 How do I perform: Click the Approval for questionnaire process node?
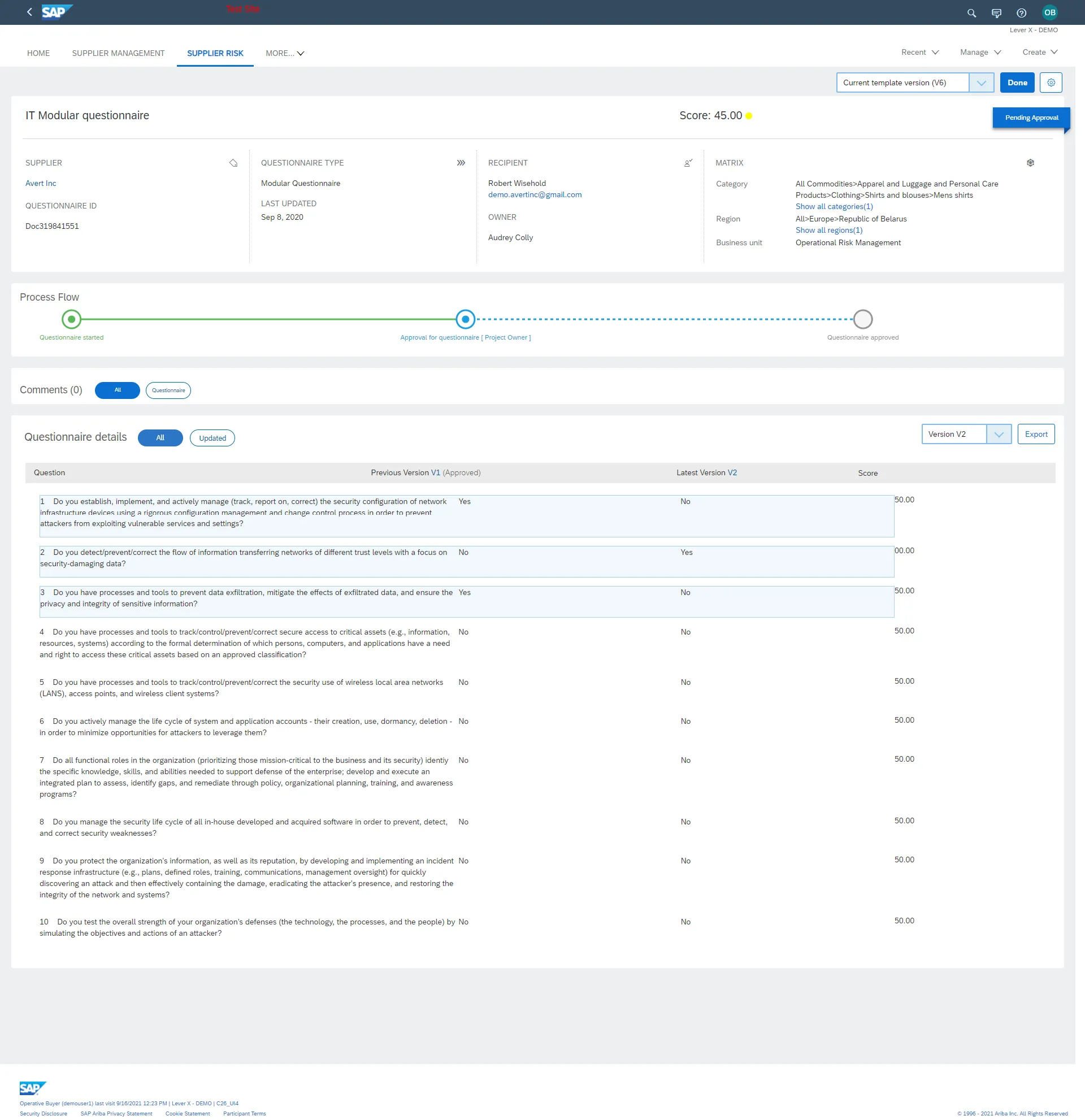tap(466, 319)
